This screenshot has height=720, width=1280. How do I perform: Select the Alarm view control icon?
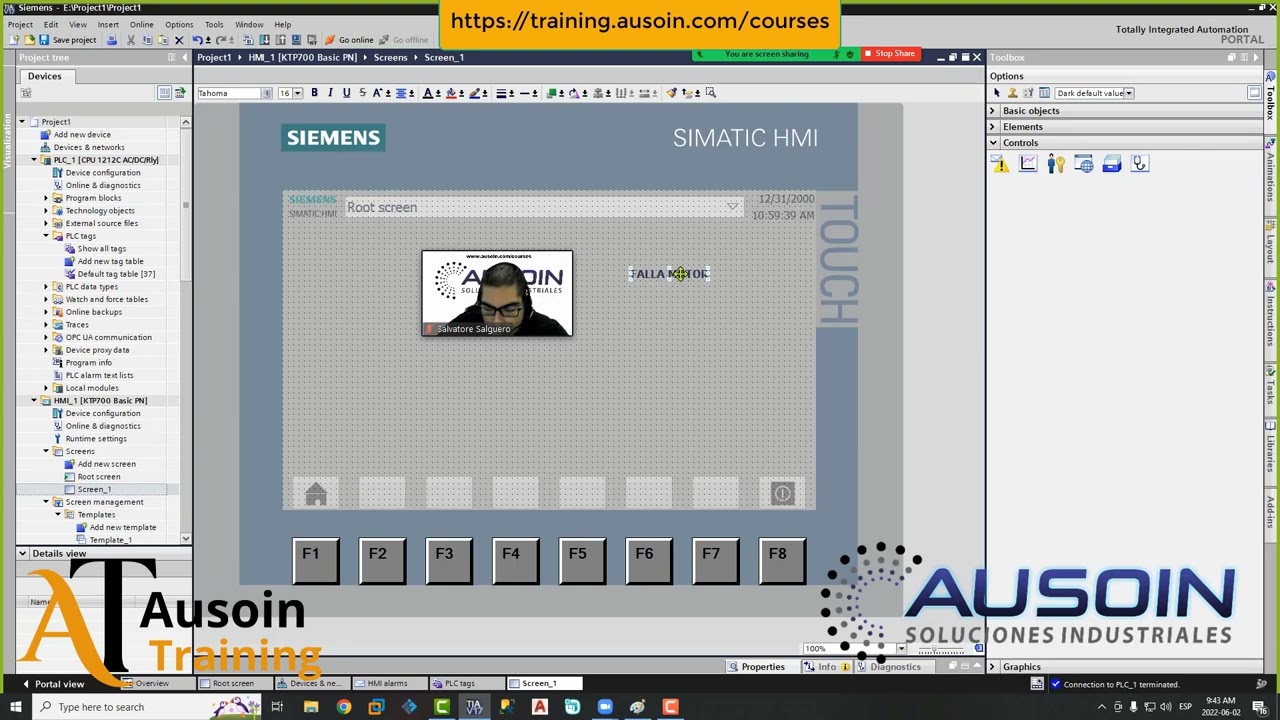coord(1001,165)
